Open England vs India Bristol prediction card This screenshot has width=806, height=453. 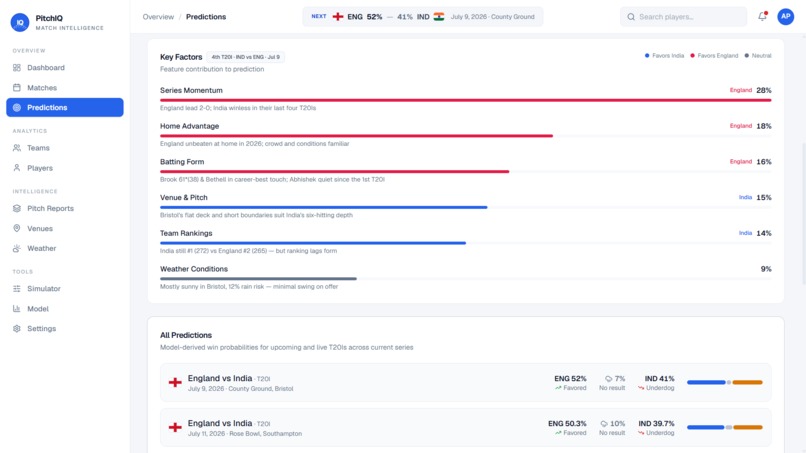466,383
